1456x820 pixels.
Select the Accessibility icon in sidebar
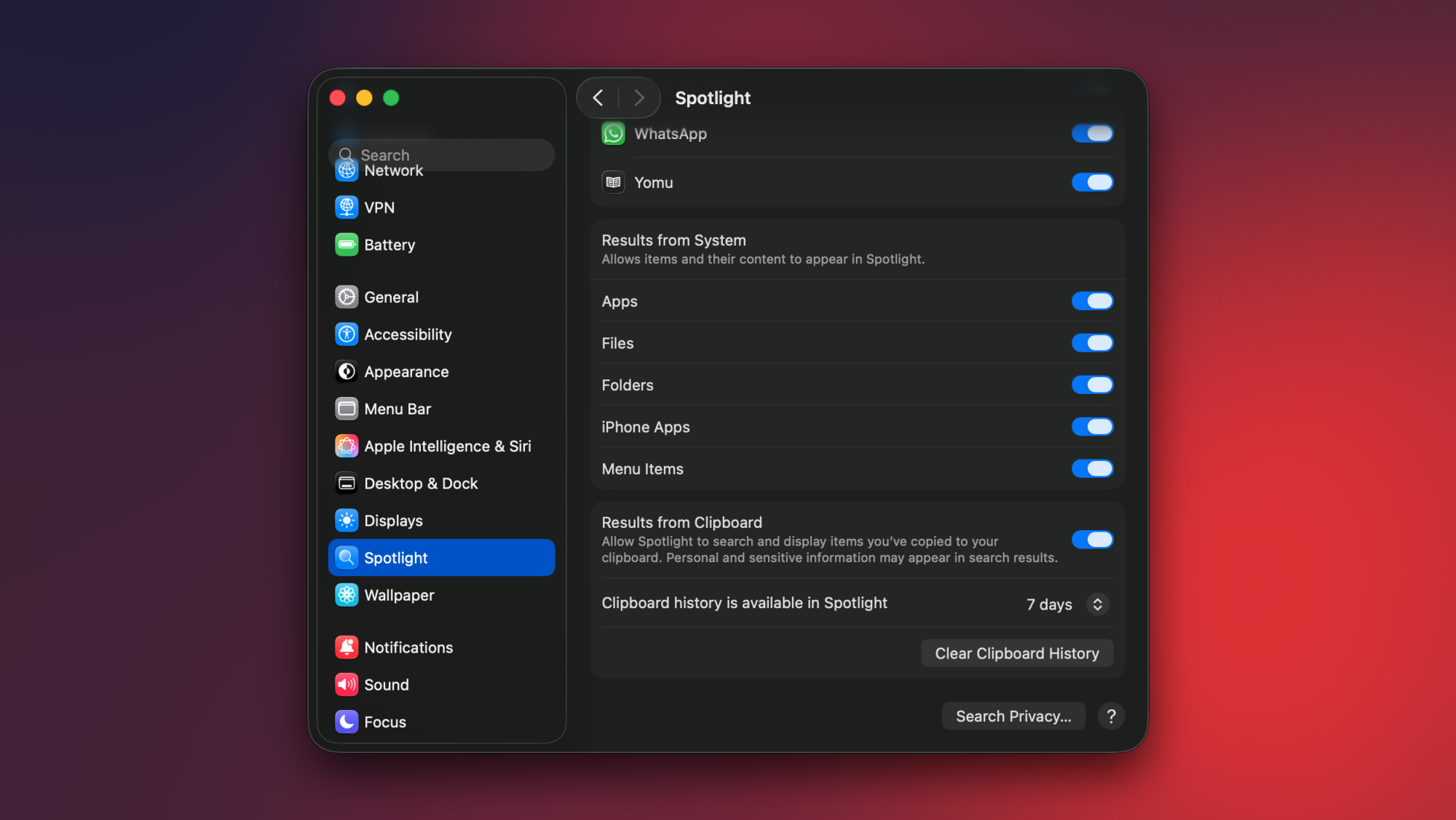346,334
